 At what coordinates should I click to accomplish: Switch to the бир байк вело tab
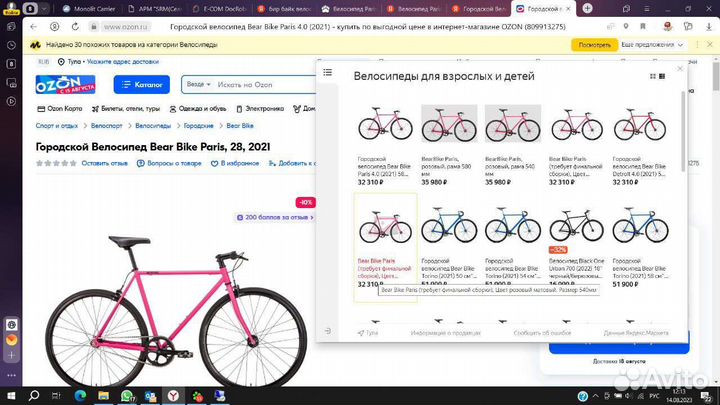pos(285,9)
